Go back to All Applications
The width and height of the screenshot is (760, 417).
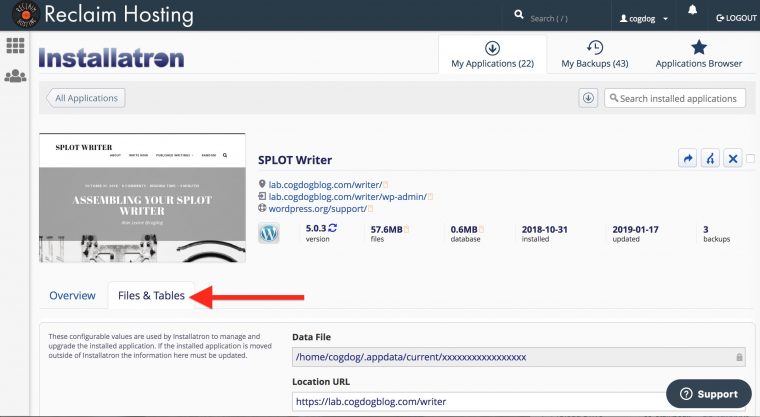tap(86, 98)
